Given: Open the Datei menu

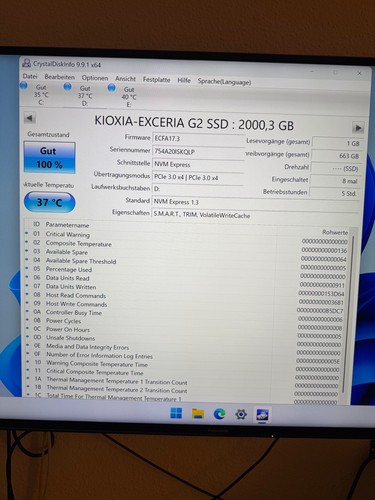Looking at the screenshot, I should point(30,76).
